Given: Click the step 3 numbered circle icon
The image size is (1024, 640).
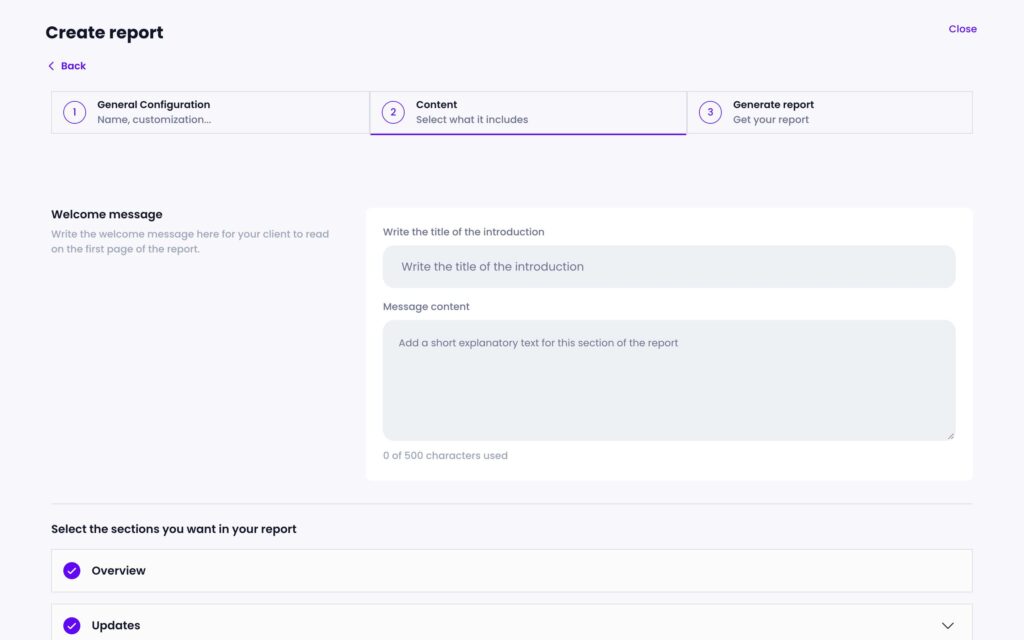Looking at the screenshot, I should point(710,112).
